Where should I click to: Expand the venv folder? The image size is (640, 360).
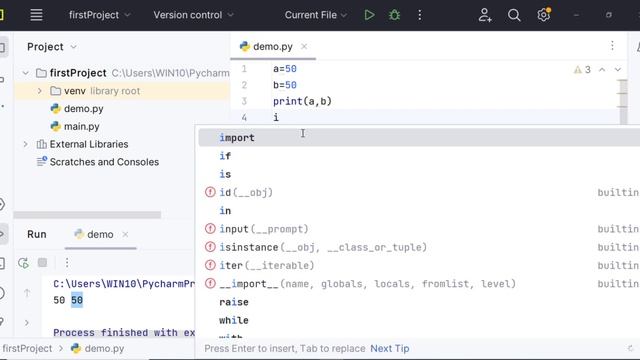coord(40,91)
